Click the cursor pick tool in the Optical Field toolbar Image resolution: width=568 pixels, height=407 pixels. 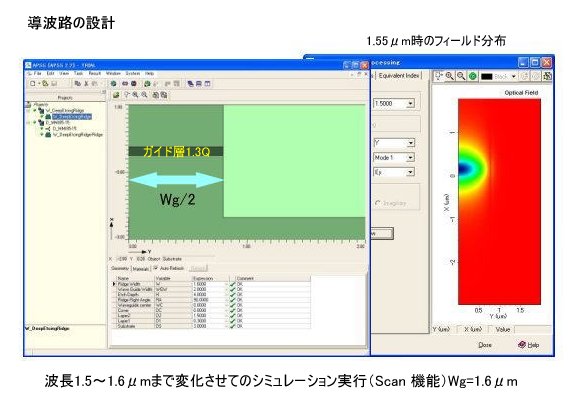click(439, 76)
